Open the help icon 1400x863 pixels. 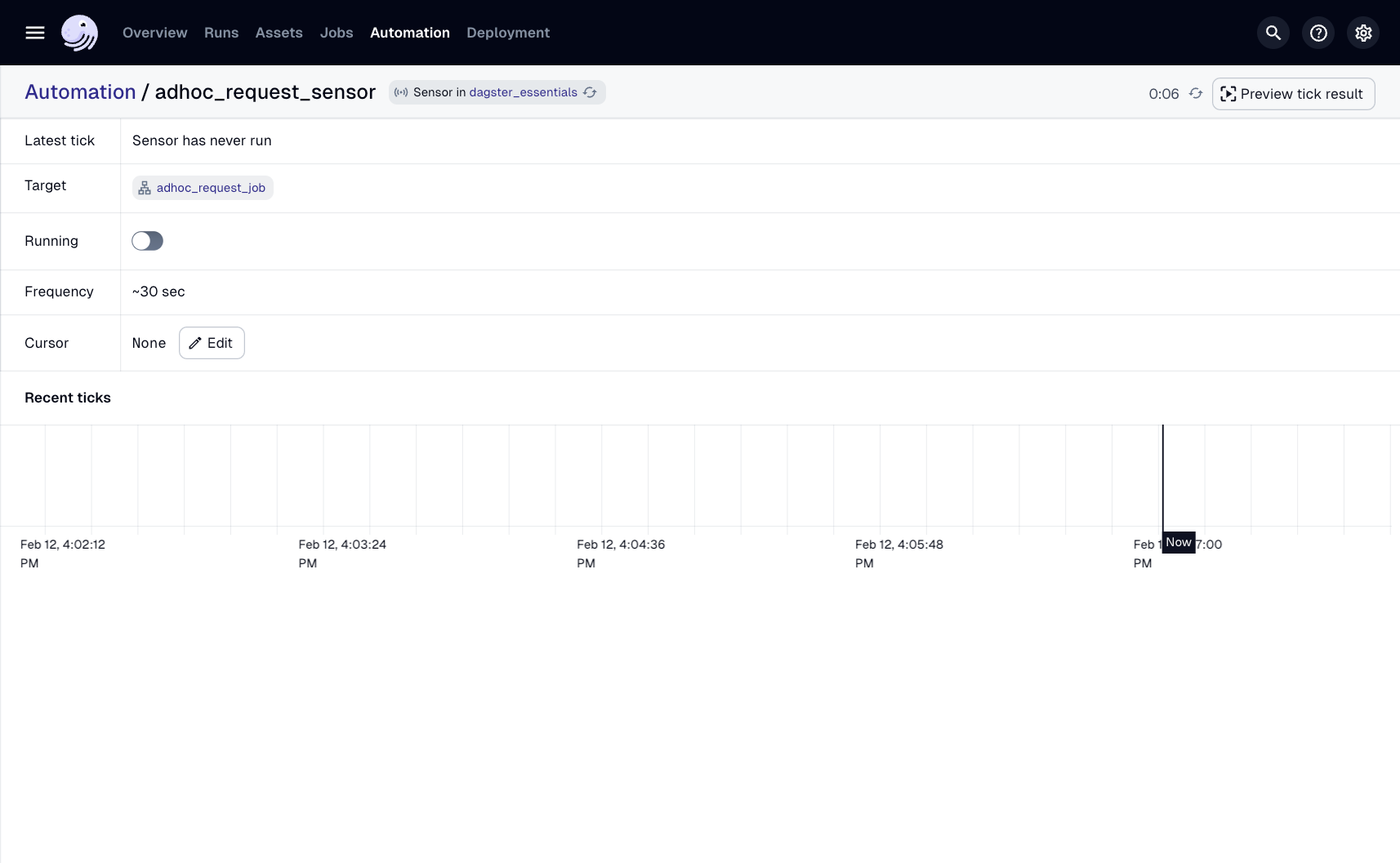pyautogui.click(x=1318, y=33)
